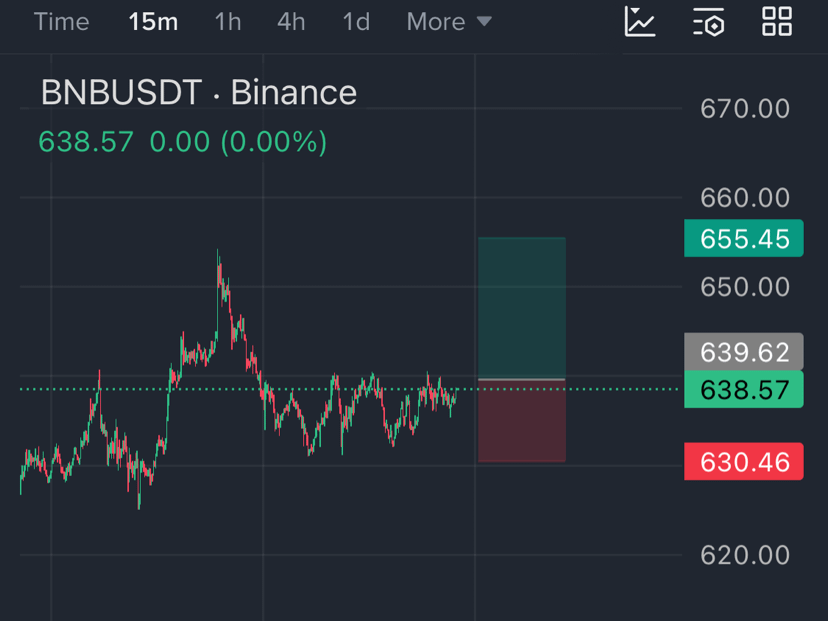828x621 pixels.
Task: Click the candlestick peak near 654
Action: click(218, 253)
